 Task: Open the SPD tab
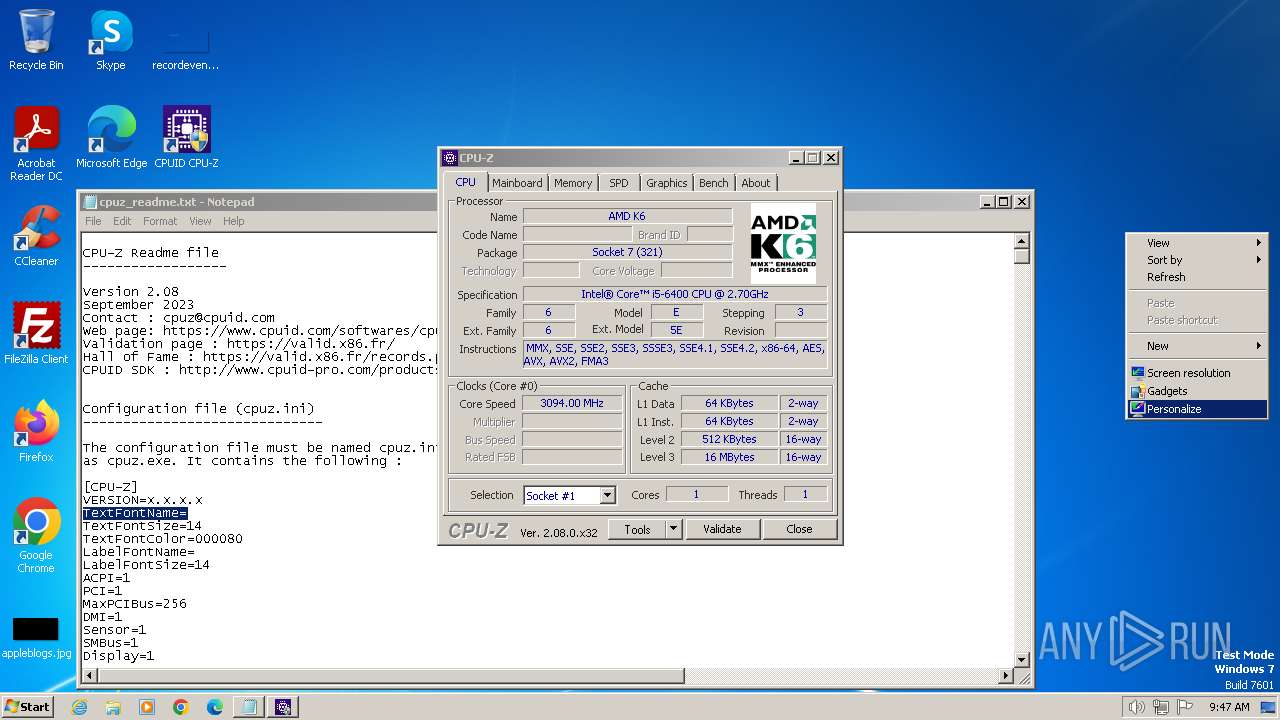tap(619, 183)
